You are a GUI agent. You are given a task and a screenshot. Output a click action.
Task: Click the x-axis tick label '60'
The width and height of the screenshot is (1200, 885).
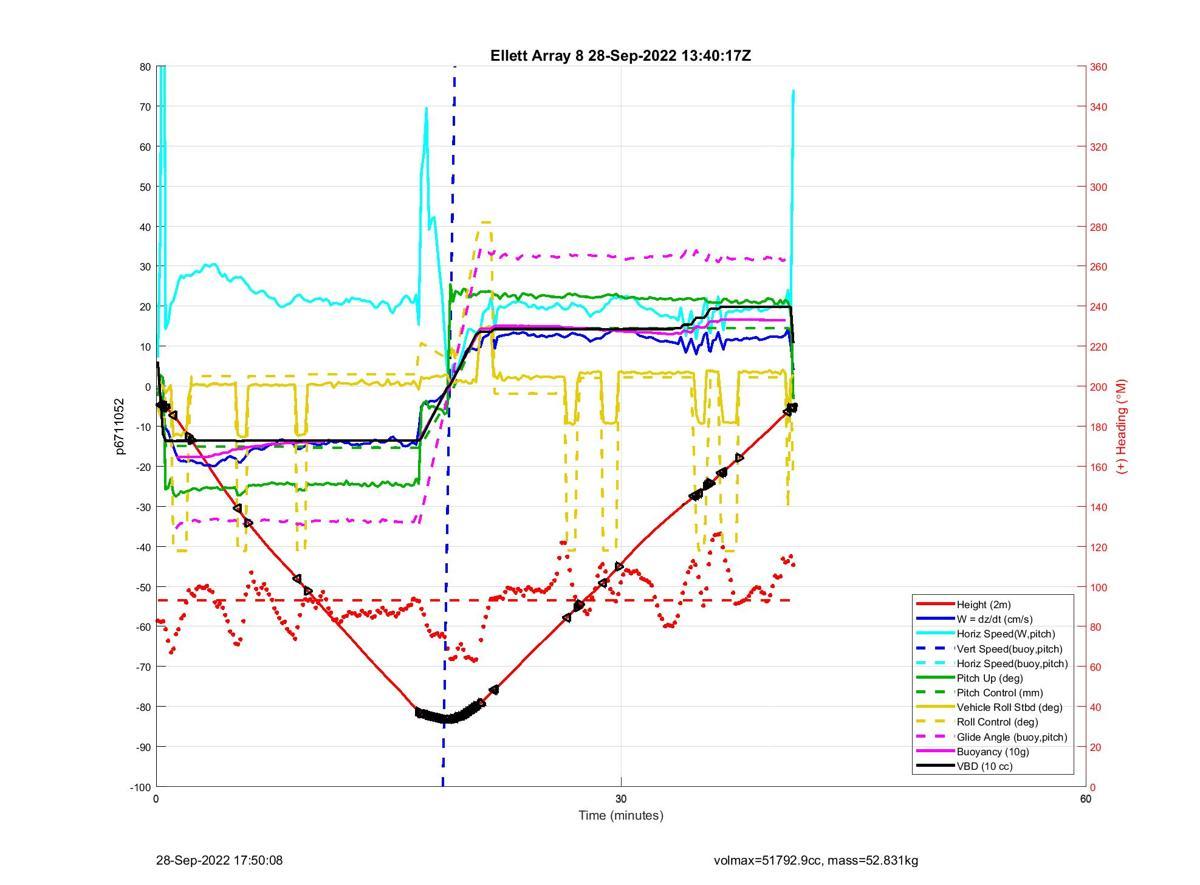point(1086,799)
